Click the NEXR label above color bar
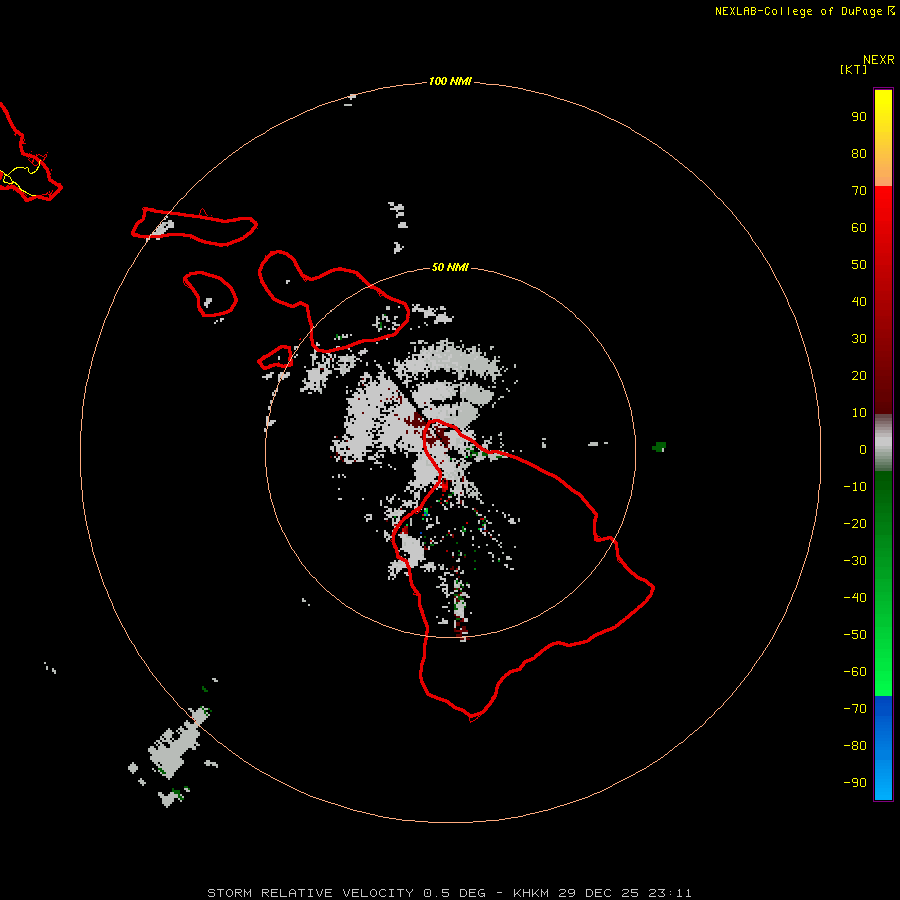 click(879, 60)
